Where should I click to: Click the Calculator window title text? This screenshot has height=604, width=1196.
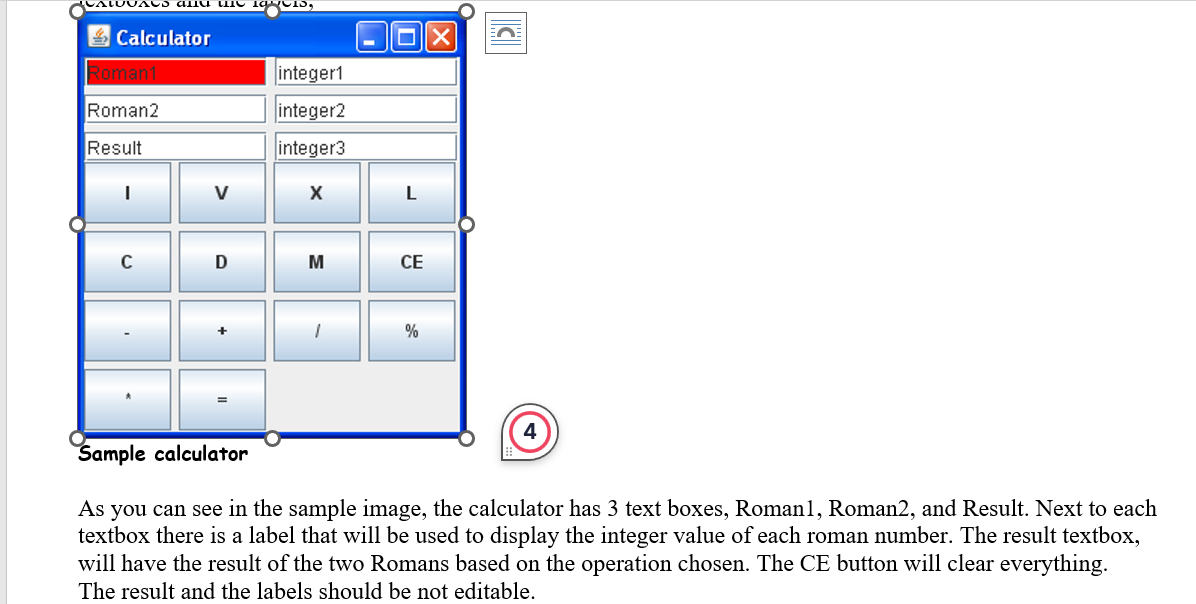click(163, 37)
